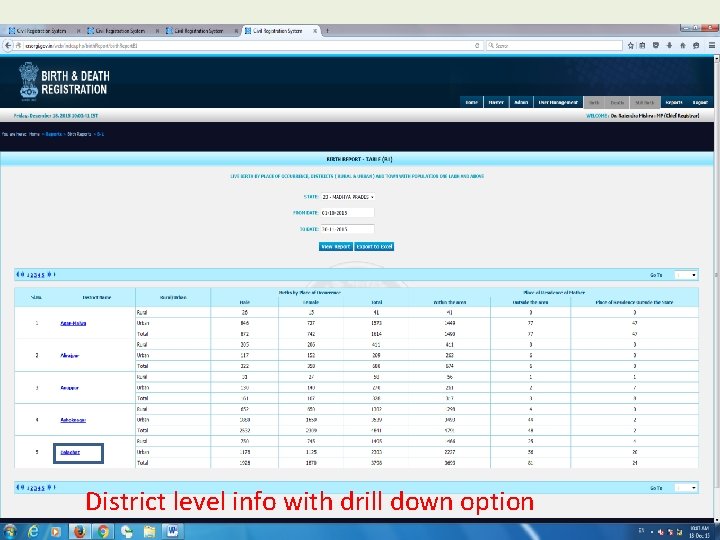Screen dimensions: 720x540
Task: Click the Reports breadcrumb link
Action: coord(54,134)
